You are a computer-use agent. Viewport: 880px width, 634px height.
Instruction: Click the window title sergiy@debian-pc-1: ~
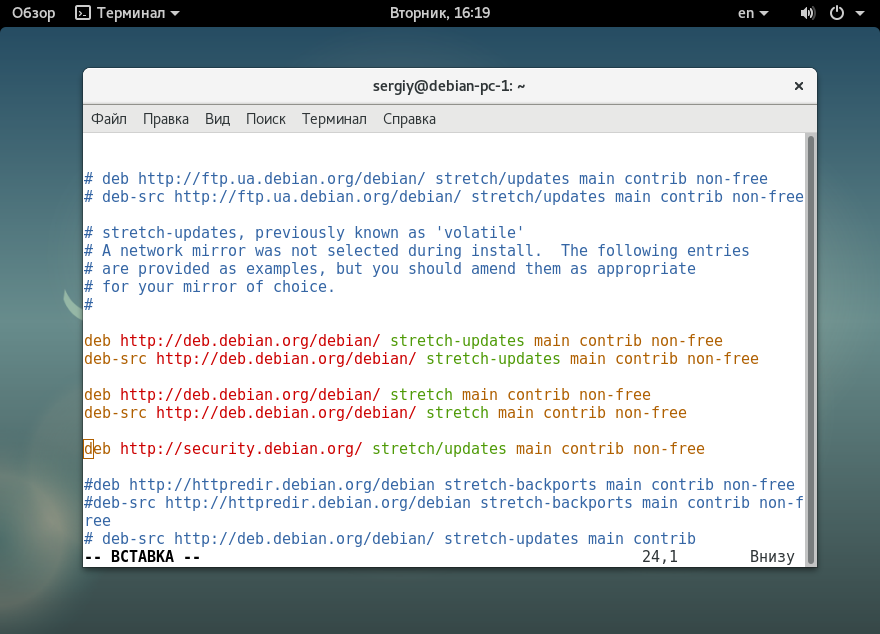point(449,86)
